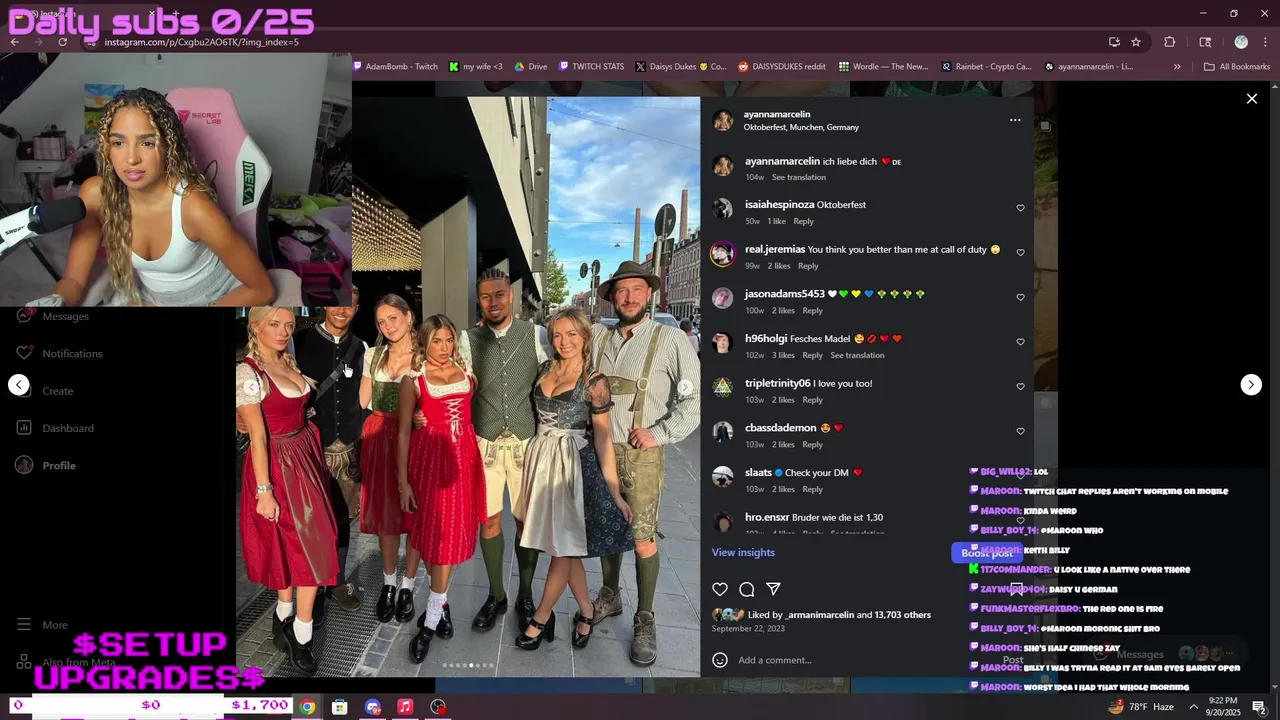
Task: Open All Bookmarks folder
Action: (x=1237, y=67)
